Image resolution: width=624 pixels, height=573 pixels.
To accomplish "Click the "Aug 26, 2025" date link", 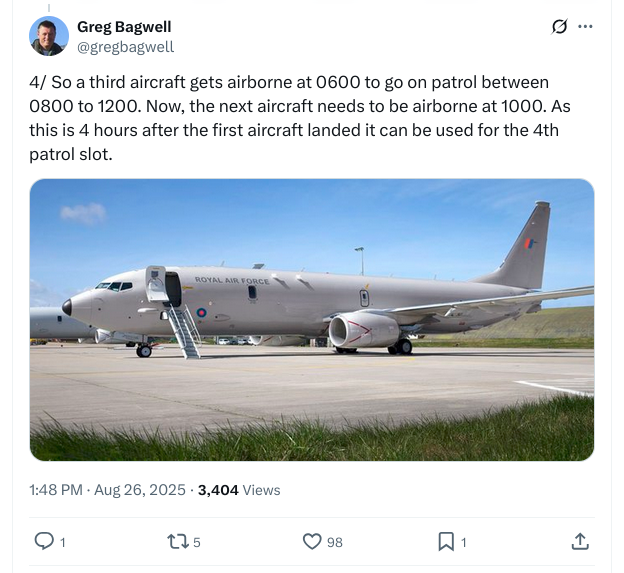I will pos(141,490).
